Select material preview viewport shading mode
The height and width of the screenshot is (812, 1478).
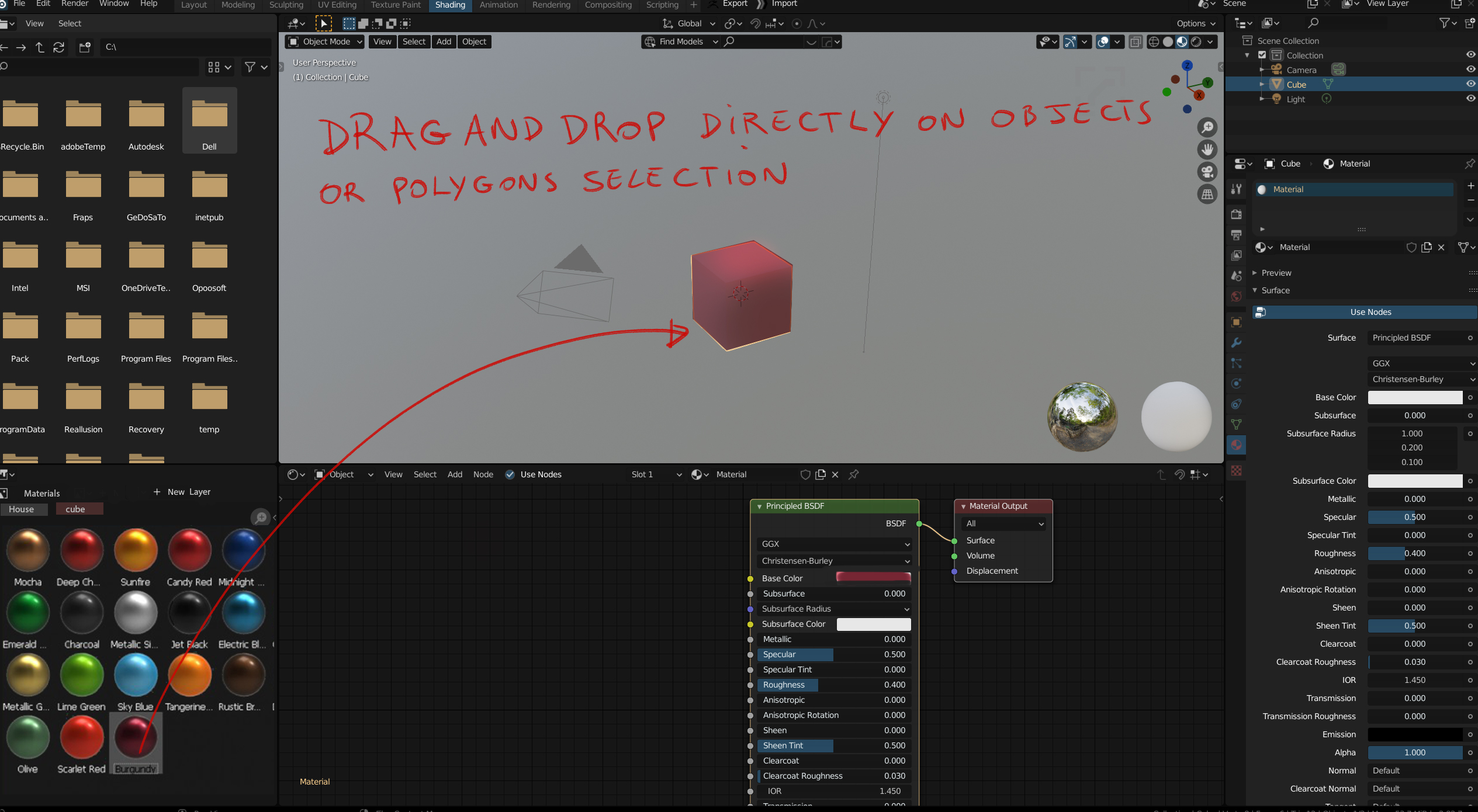click(1182, 41)
